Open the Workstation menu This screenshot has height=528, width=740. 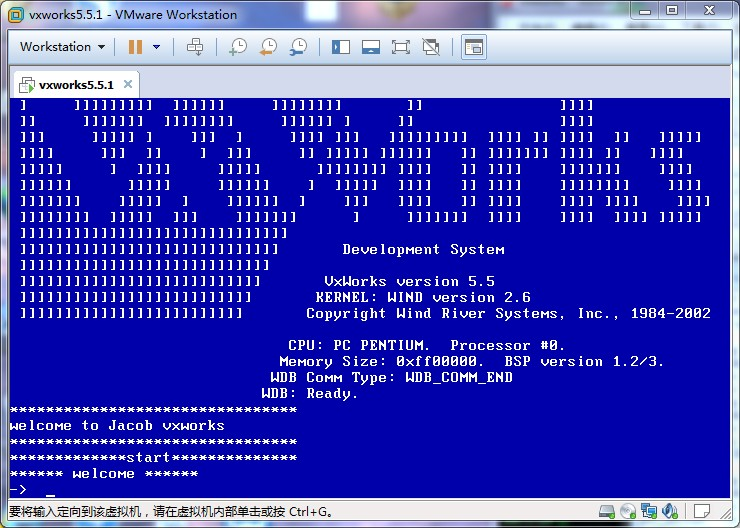62,47
